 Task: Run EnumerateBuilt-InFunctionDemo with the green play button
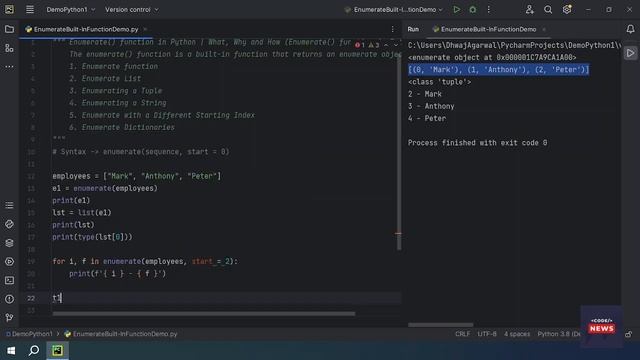[457, 9]
